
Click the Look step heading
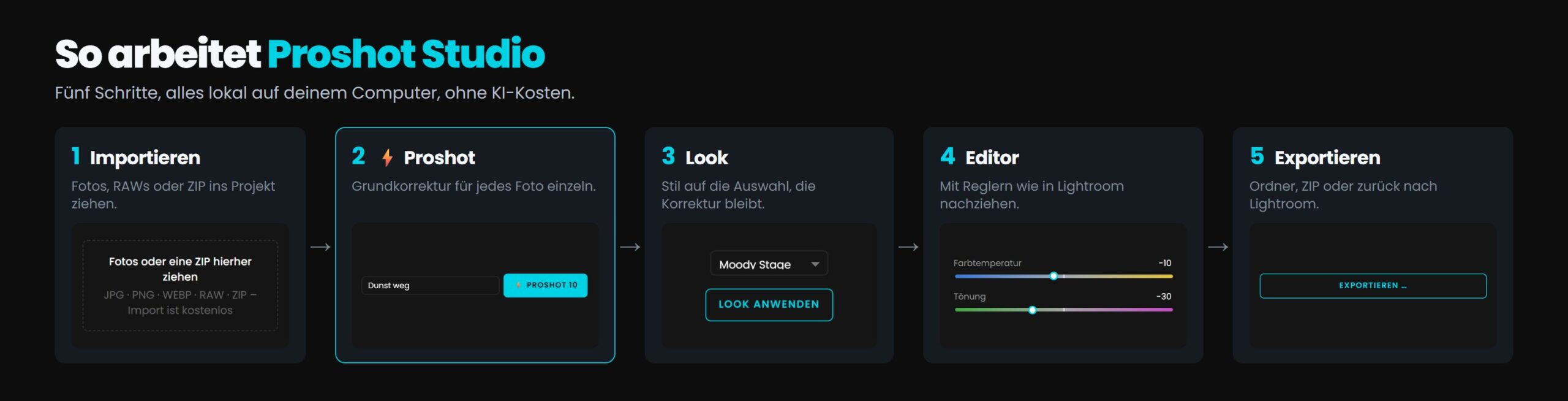coord(706,158)
